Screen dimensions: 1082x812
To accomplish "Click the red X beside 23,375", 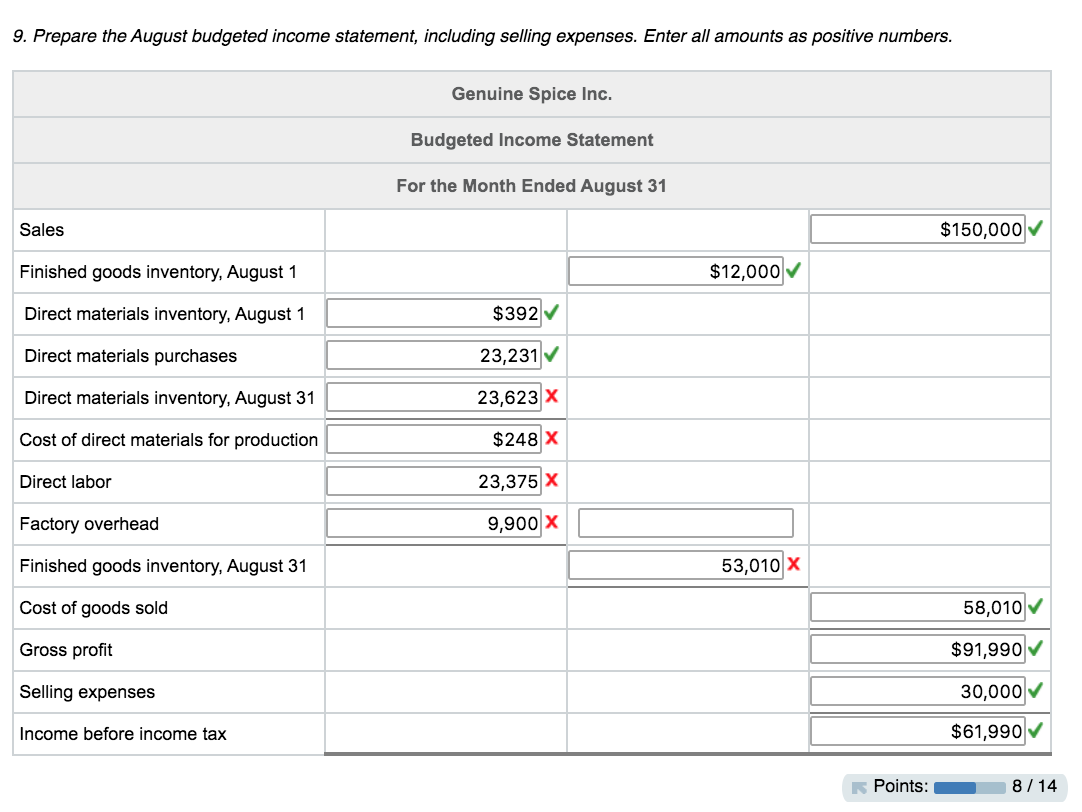I will pyautogui.click(x=551, y=480).
